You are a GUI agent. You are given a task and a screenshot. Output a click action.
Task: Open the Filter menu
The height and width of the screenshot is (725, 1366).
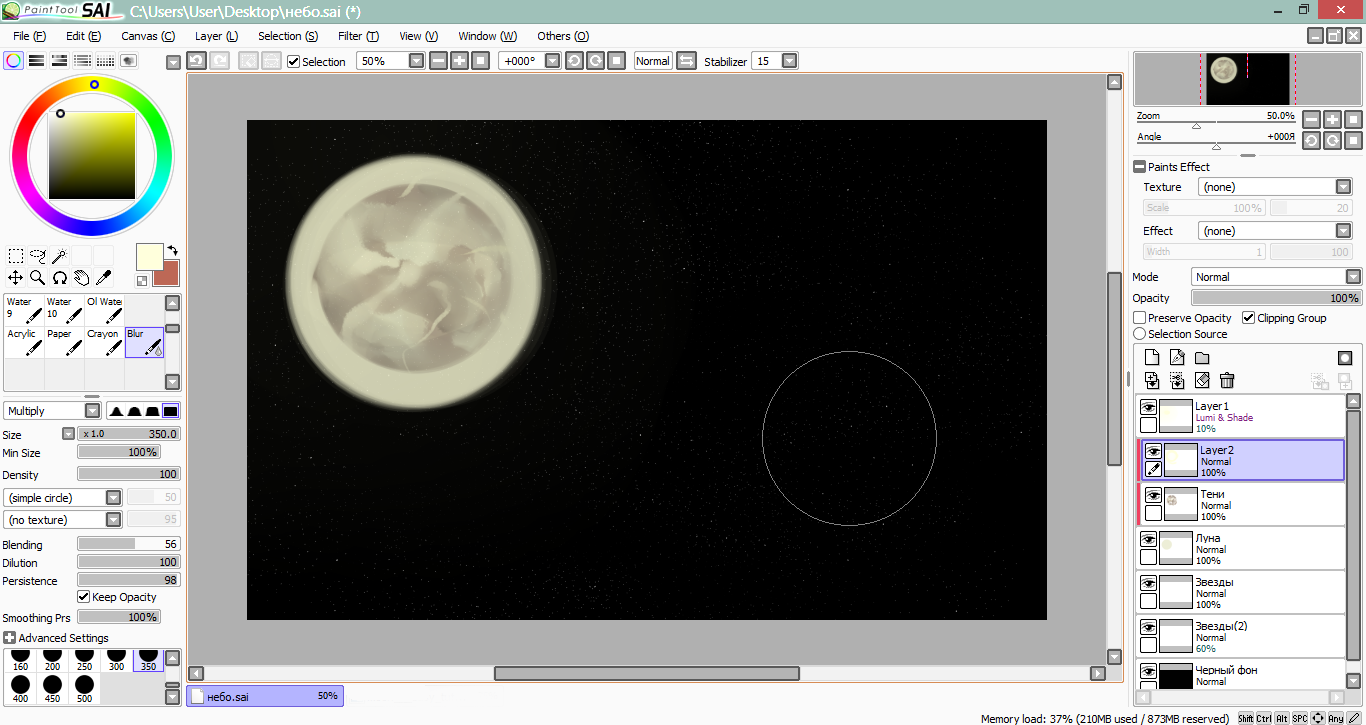358,36
